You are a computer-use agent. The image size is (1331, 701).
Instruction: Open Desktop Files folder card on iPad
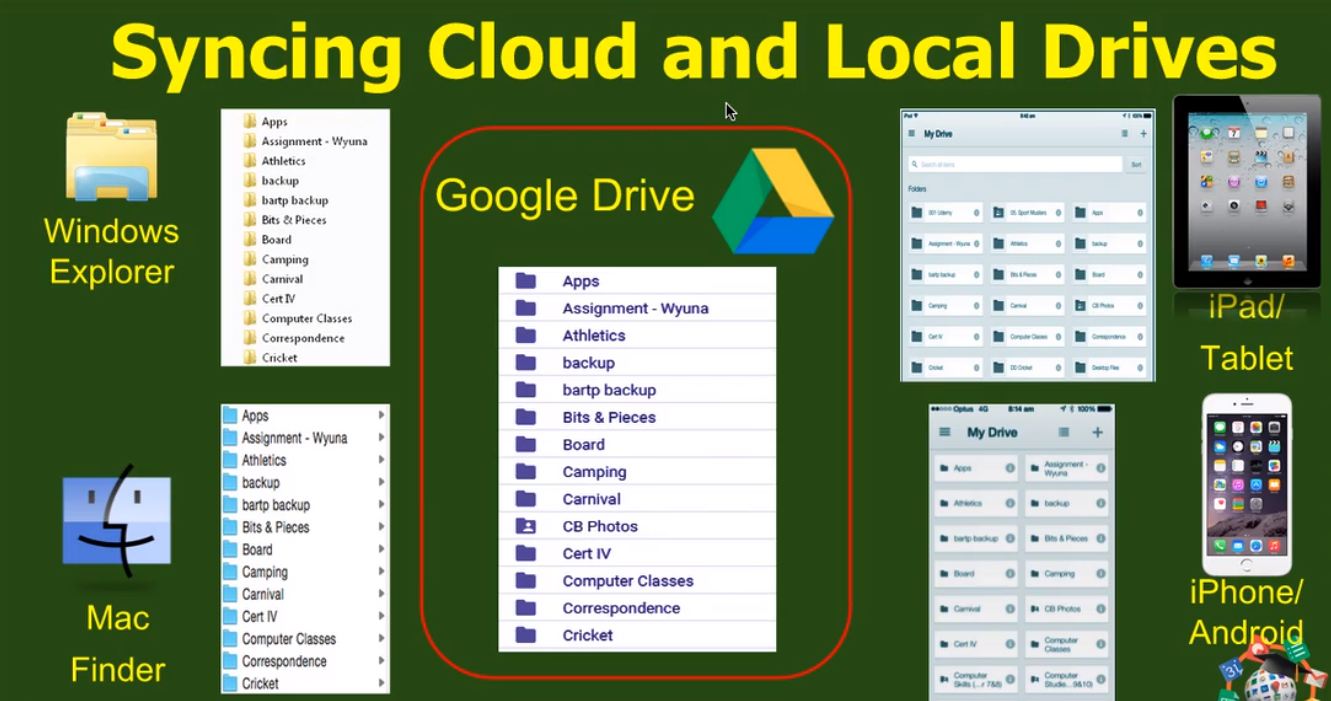pos(1109,368)
